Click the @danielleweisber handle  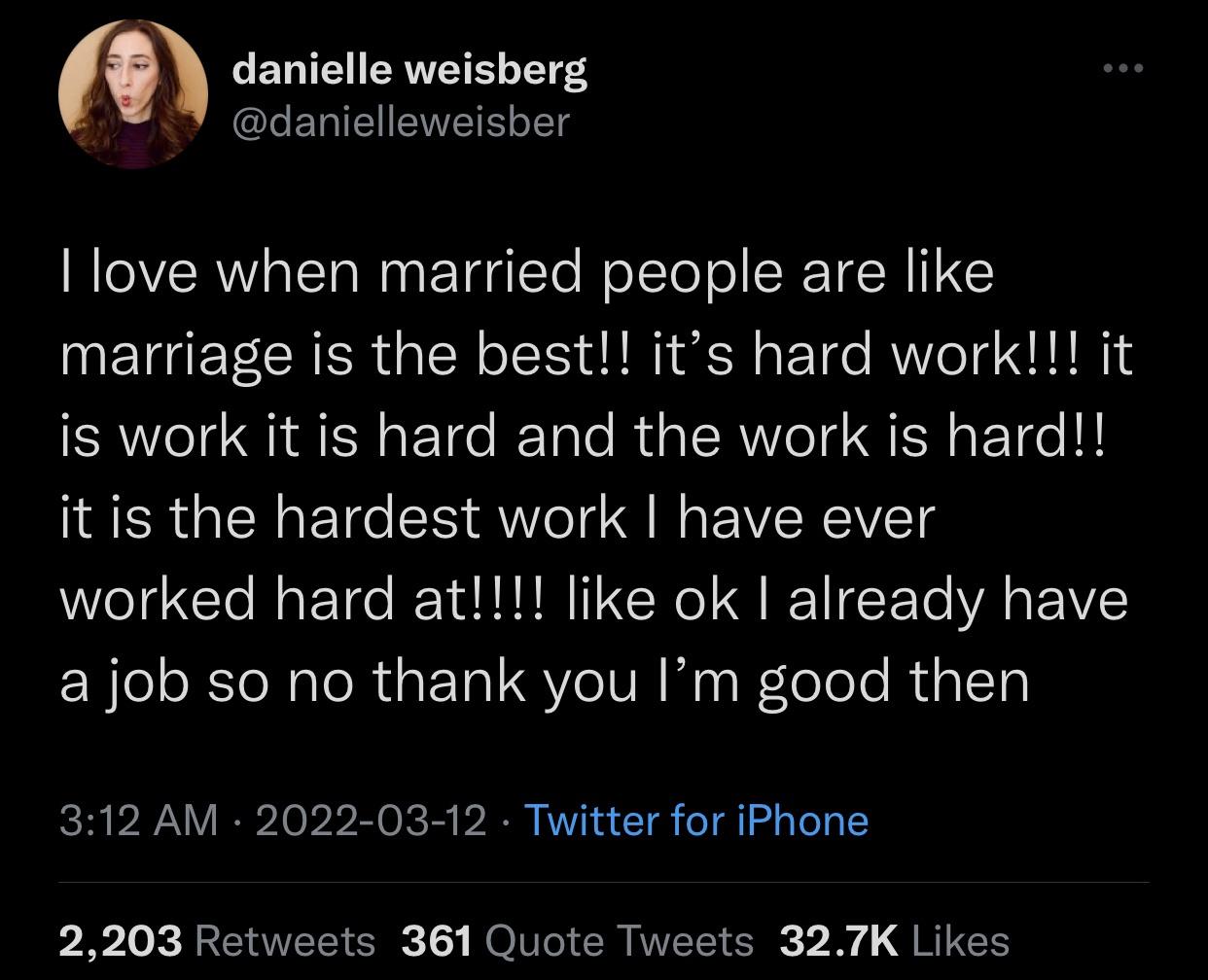400,122
